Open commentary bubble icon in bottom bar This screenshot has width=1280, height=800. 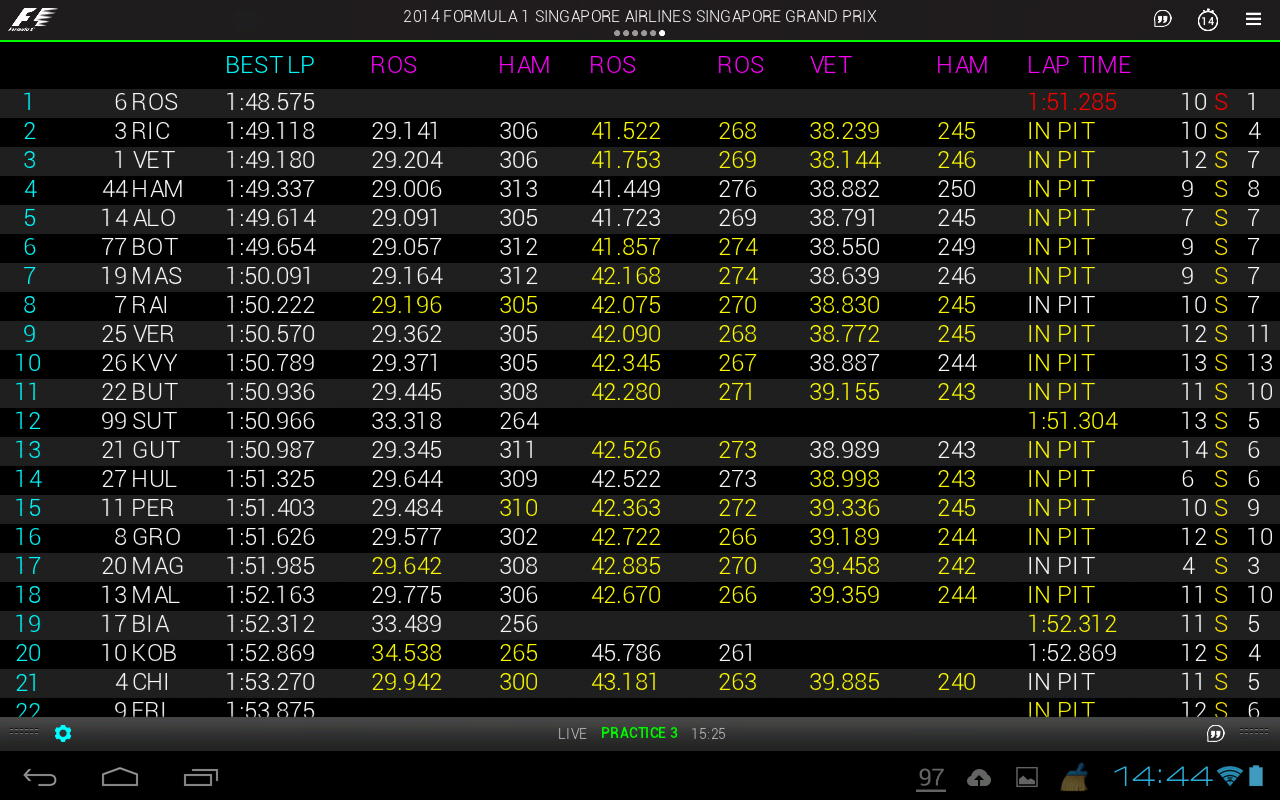[1215, 733]
